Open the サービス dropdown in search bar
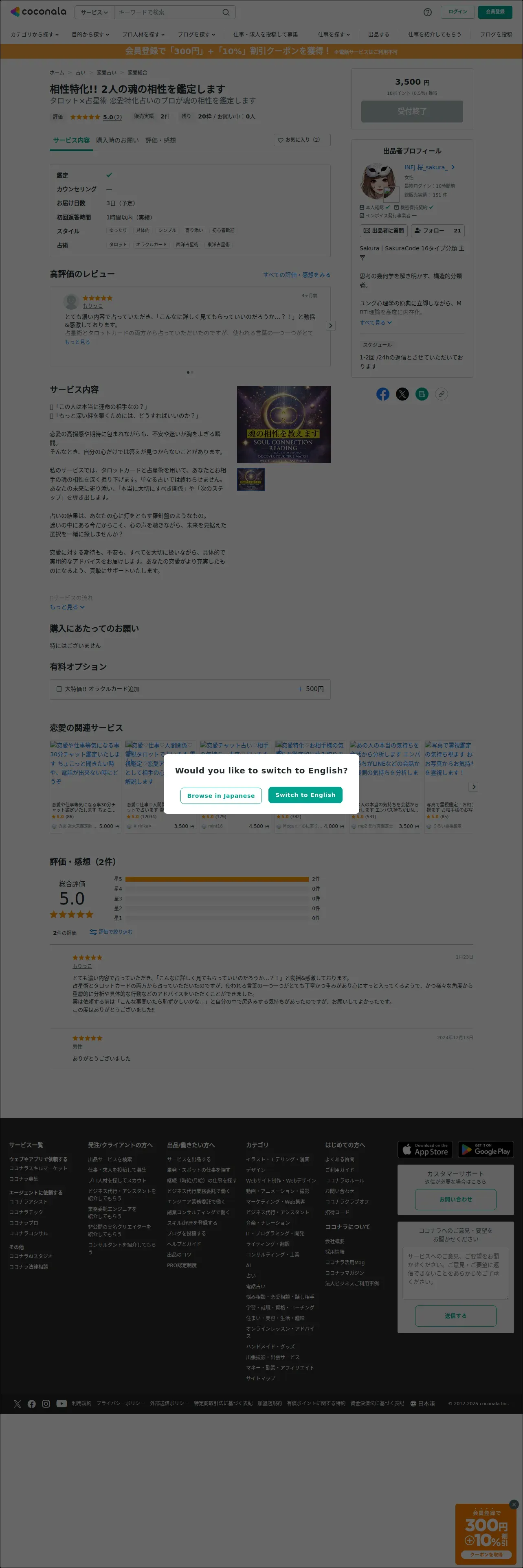Screen dimensions: 523x1568 tap(94, 12)
